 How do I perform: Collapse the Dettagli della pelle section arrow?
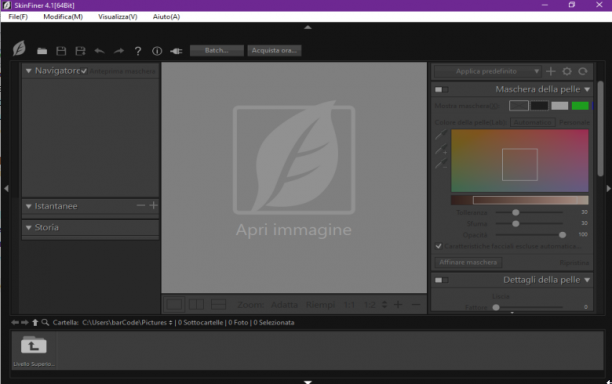pyautogui.click(x=587, y=280)
